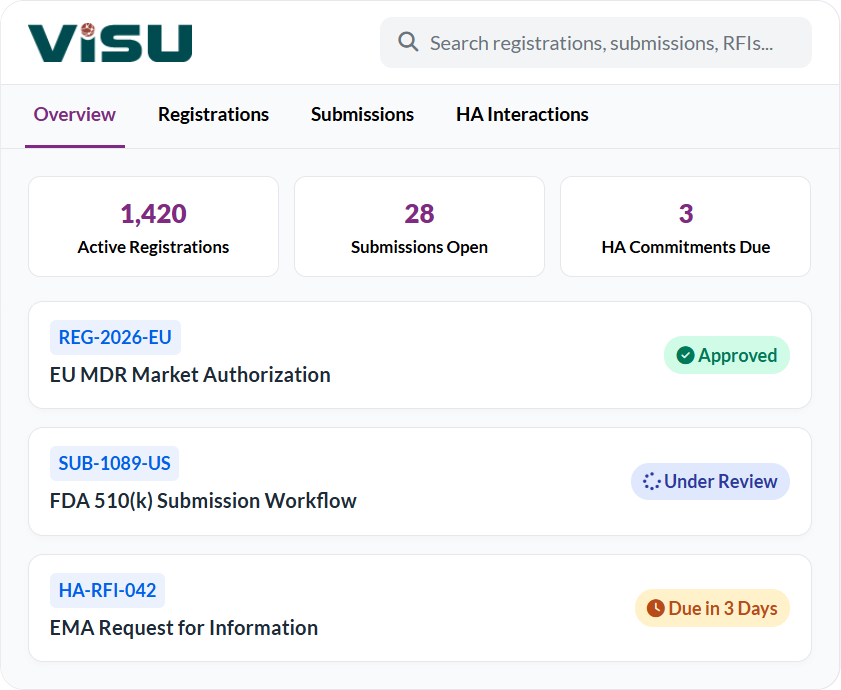Go to the HA Interactions tab
The height and width of the screenshot is (690, 841).
point(522,114)
